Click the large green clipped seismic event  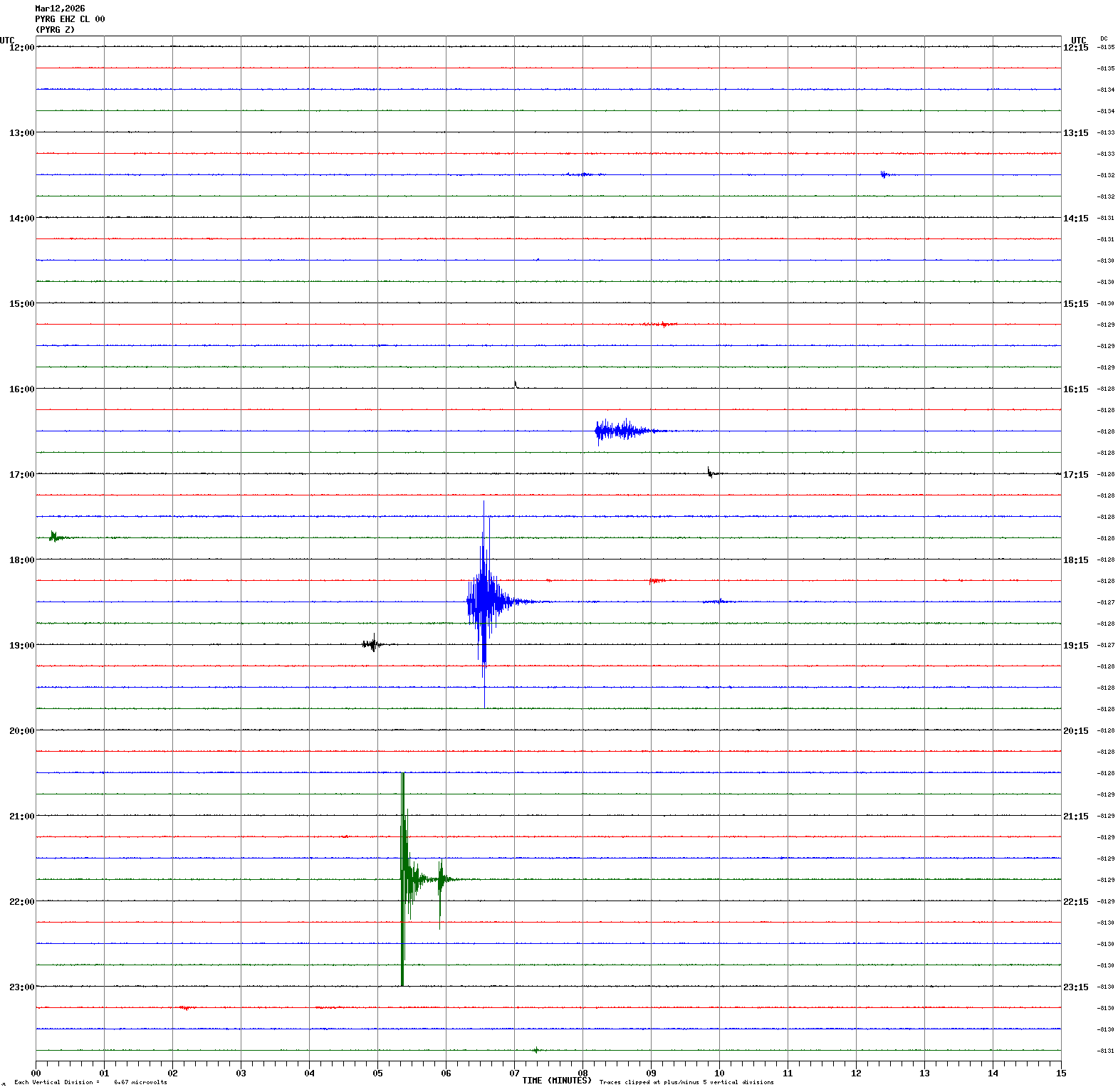[x=404, y=879]
